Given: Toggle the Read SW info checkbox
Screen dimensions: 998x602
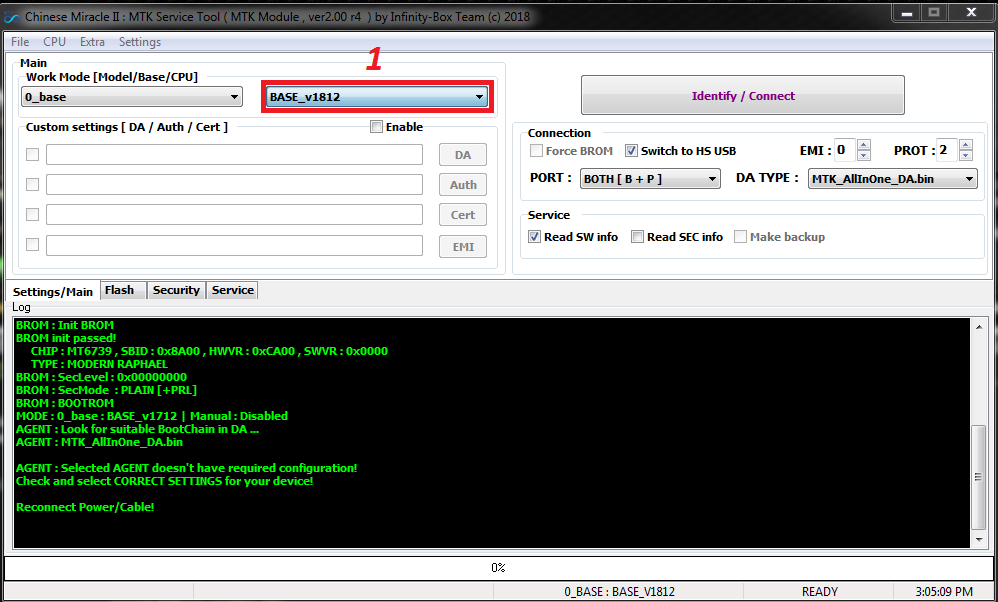Looking at the screenshot, I should tap(535, 237).
